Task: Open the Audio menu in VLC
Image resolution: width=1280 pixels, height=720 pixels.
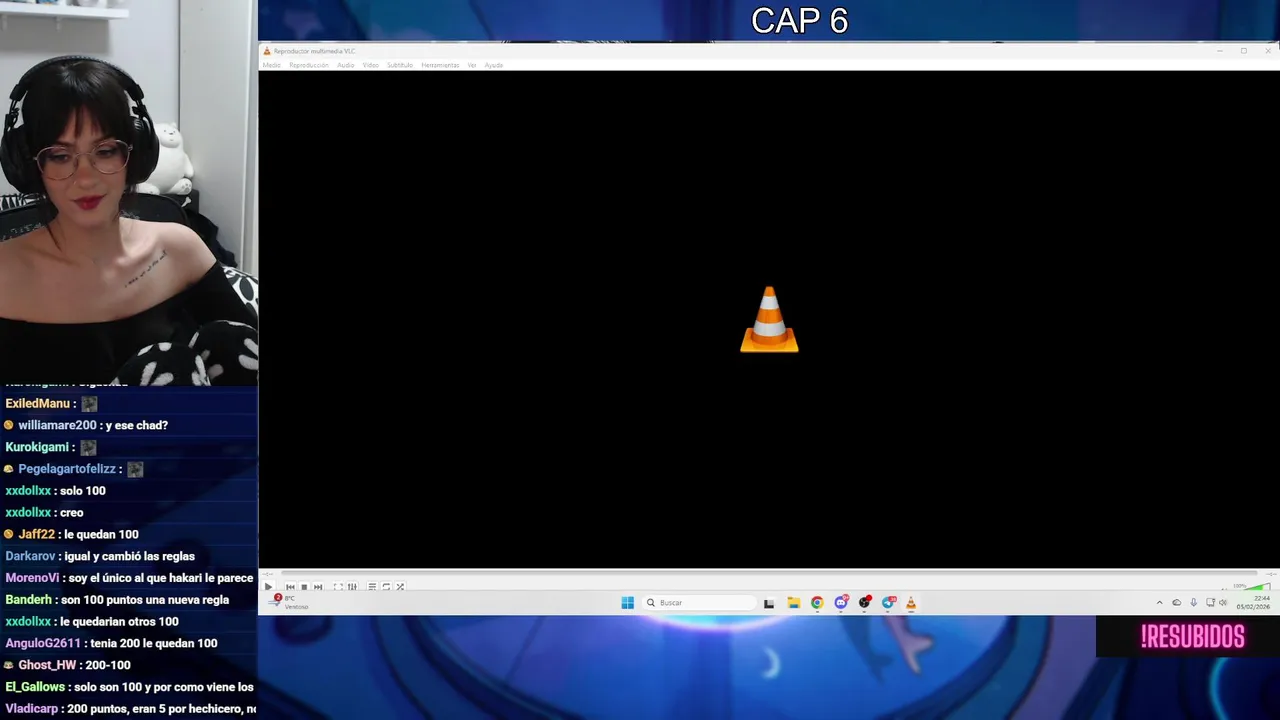Action: pos(346,65)
